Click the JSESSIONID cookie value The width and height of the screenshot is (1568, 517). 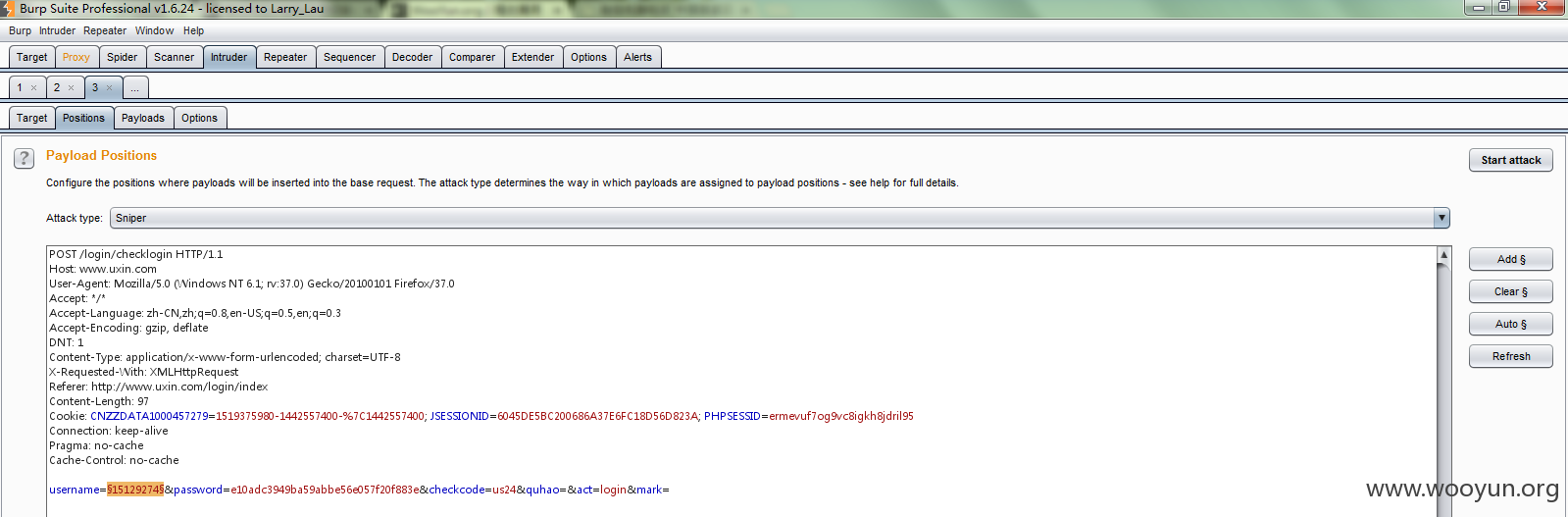[598, 416]
